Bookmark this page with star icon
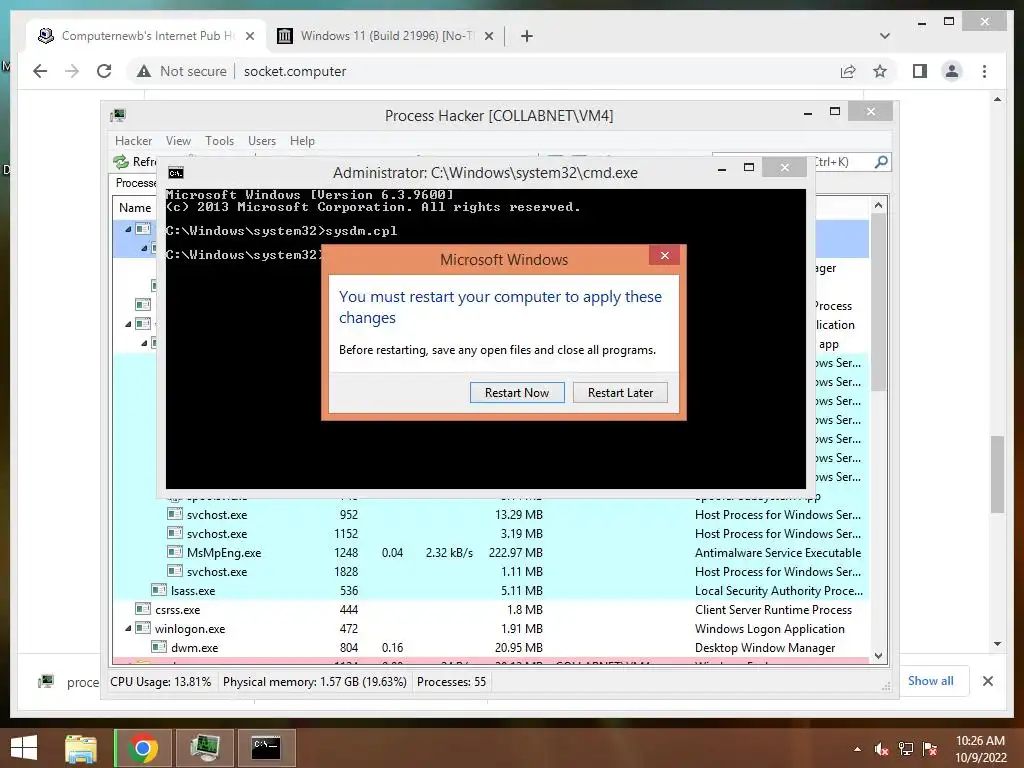This screenshot has height=768, width=1024. 880,71
